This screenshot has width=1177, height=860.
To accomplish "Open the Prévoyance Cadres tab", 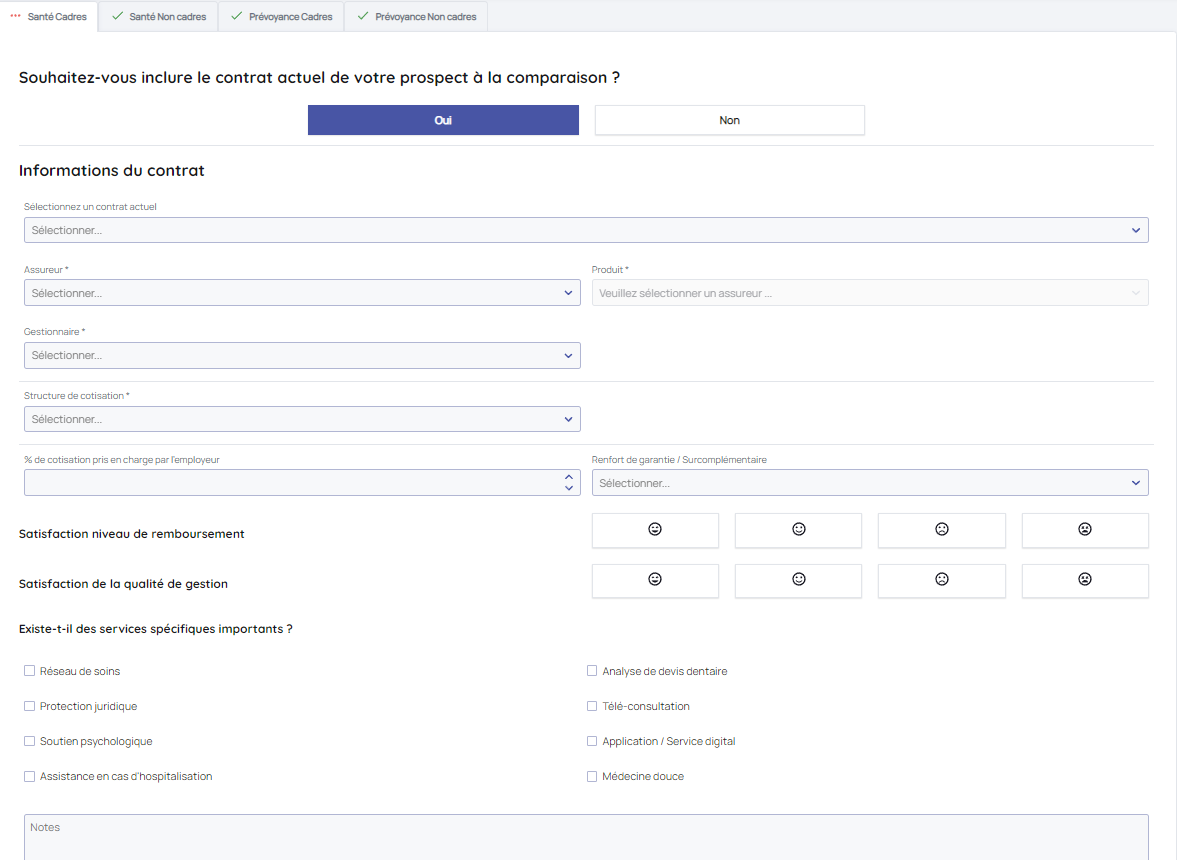I will tap(282, 17).
